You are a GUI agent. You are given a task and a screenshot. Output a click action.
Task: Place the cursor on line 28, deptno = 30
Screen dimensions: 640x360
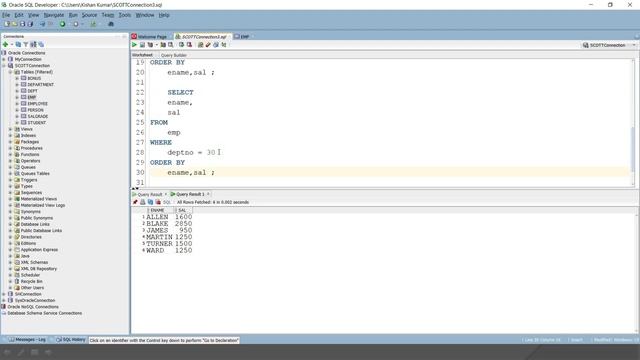(191, 153)
